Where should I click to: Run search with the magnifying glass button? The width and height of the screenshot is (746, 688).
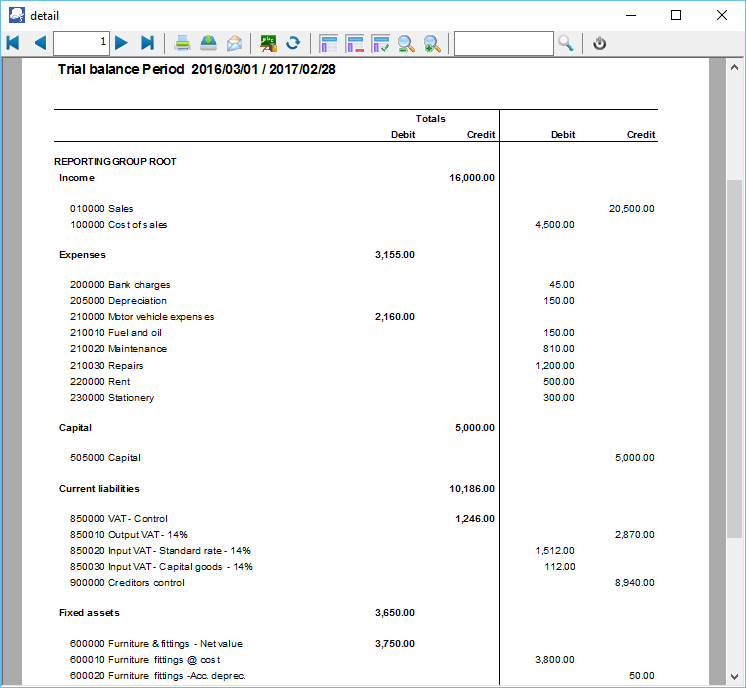566,43
